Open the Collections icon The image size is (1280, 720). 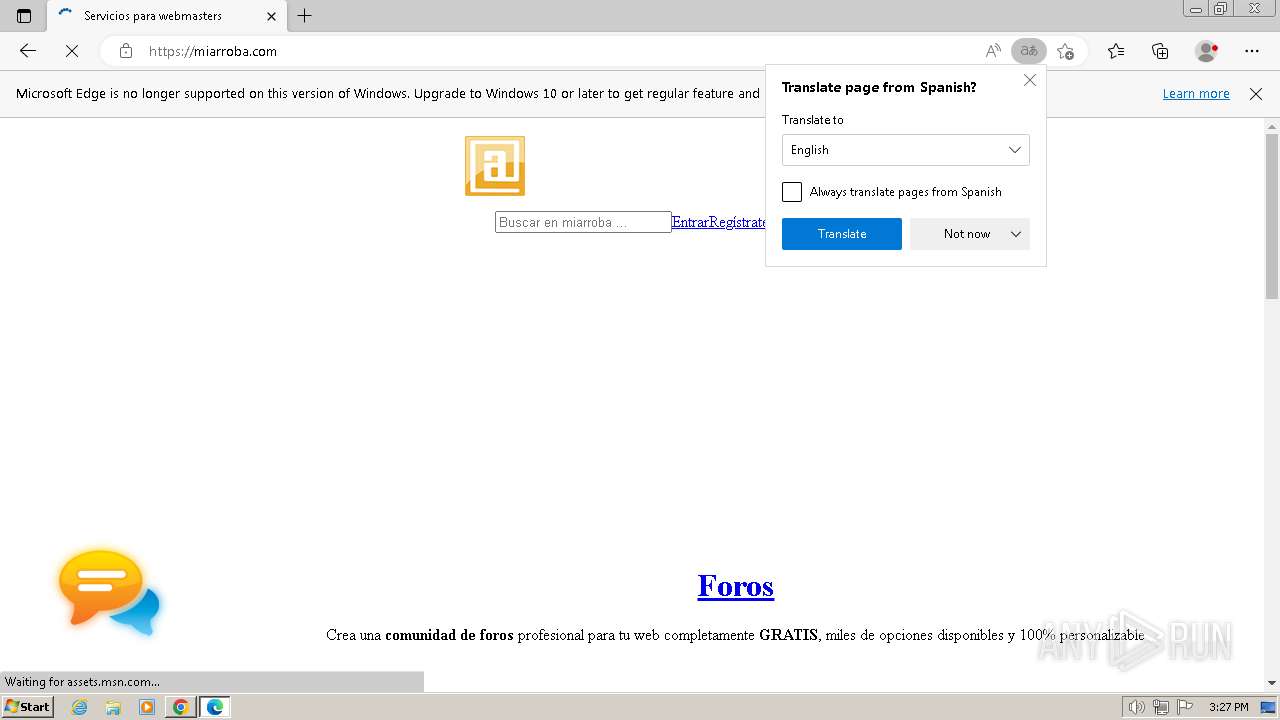pyautogui.click(x=1160, y=51)
